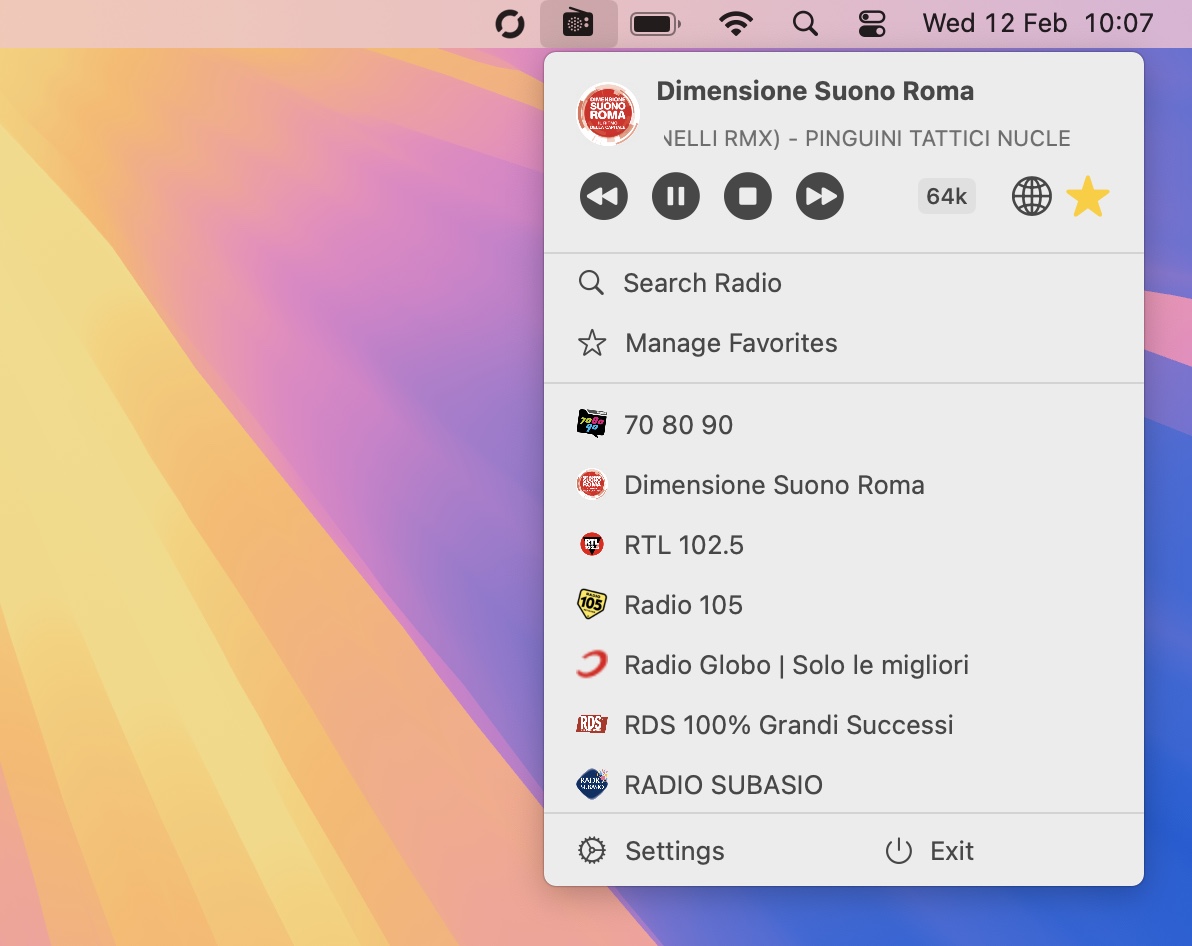Open station website via globe icon
The width and height of the screenshot is (1192, 946).
point(1032,196)
